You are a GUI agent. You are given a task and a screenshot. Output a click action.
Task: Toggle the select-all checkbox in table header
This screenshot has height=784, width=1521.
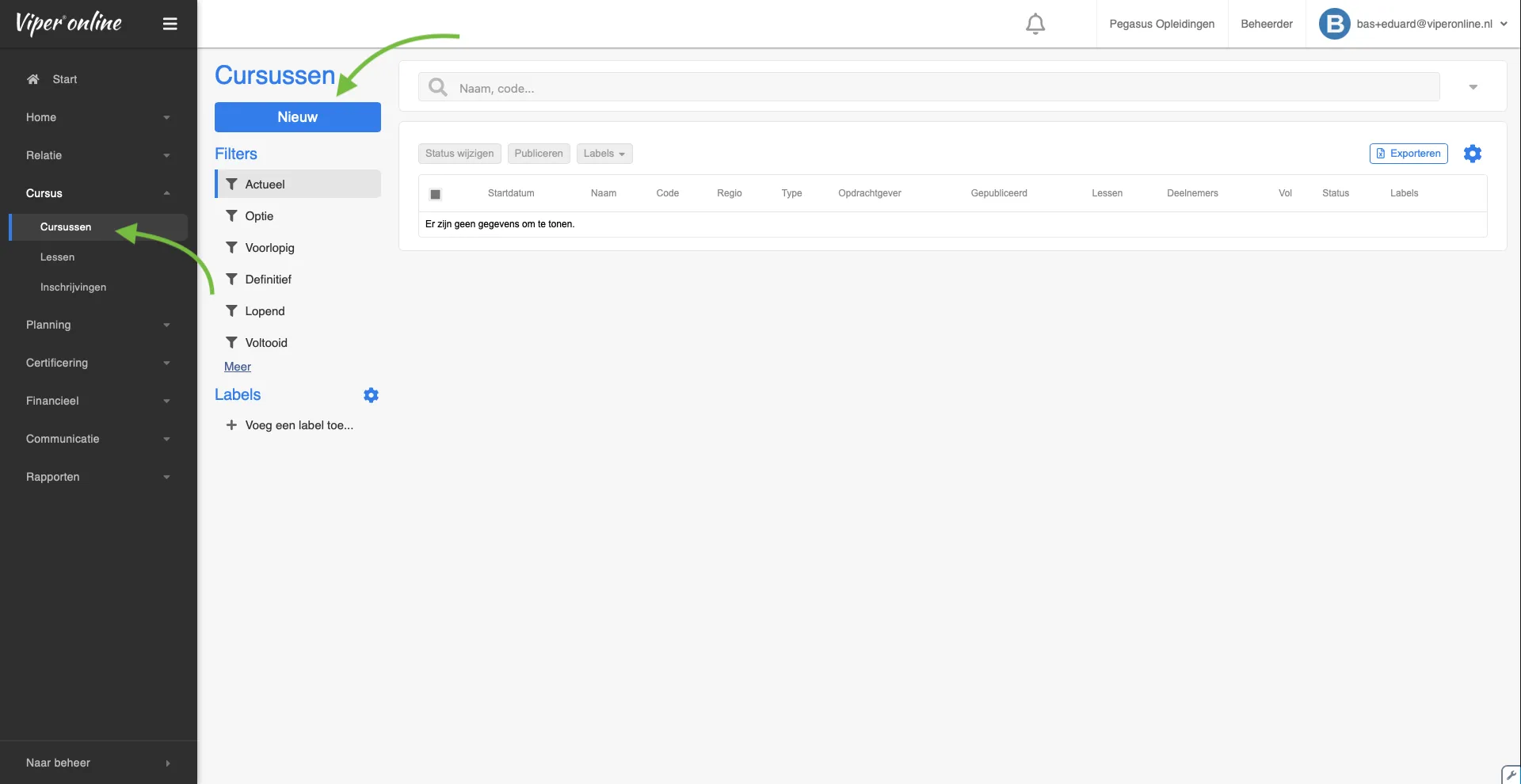pyautogui.click(x=435, y=194)
